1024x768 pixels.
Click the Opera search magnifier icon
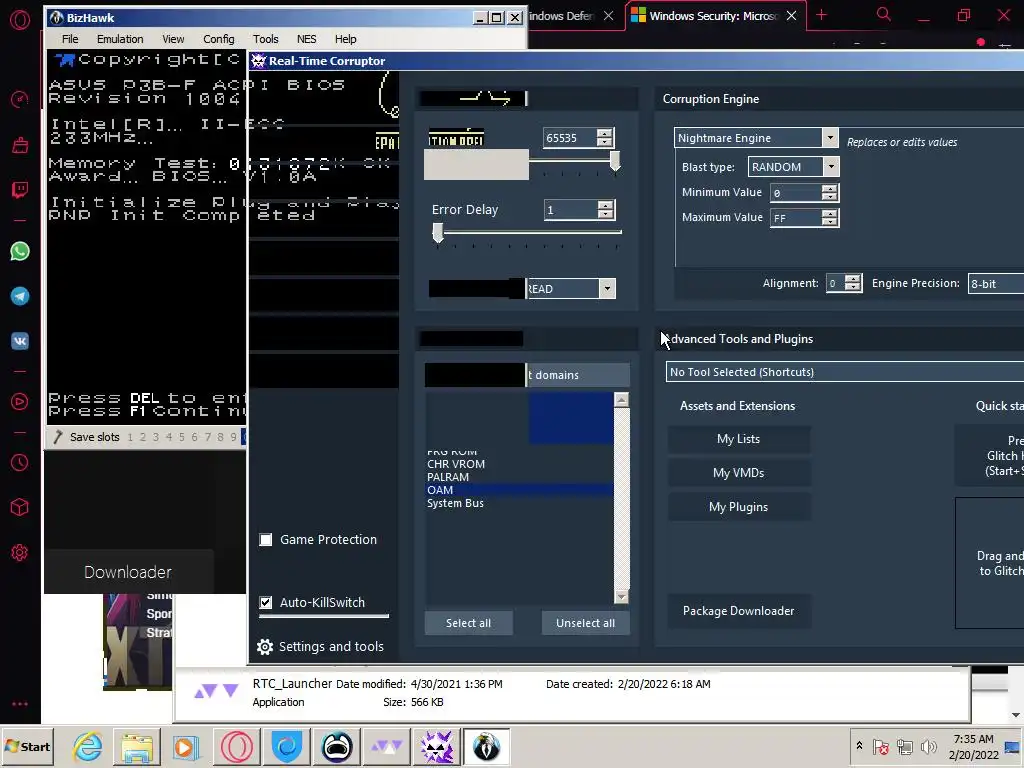(x=884, y=14)
